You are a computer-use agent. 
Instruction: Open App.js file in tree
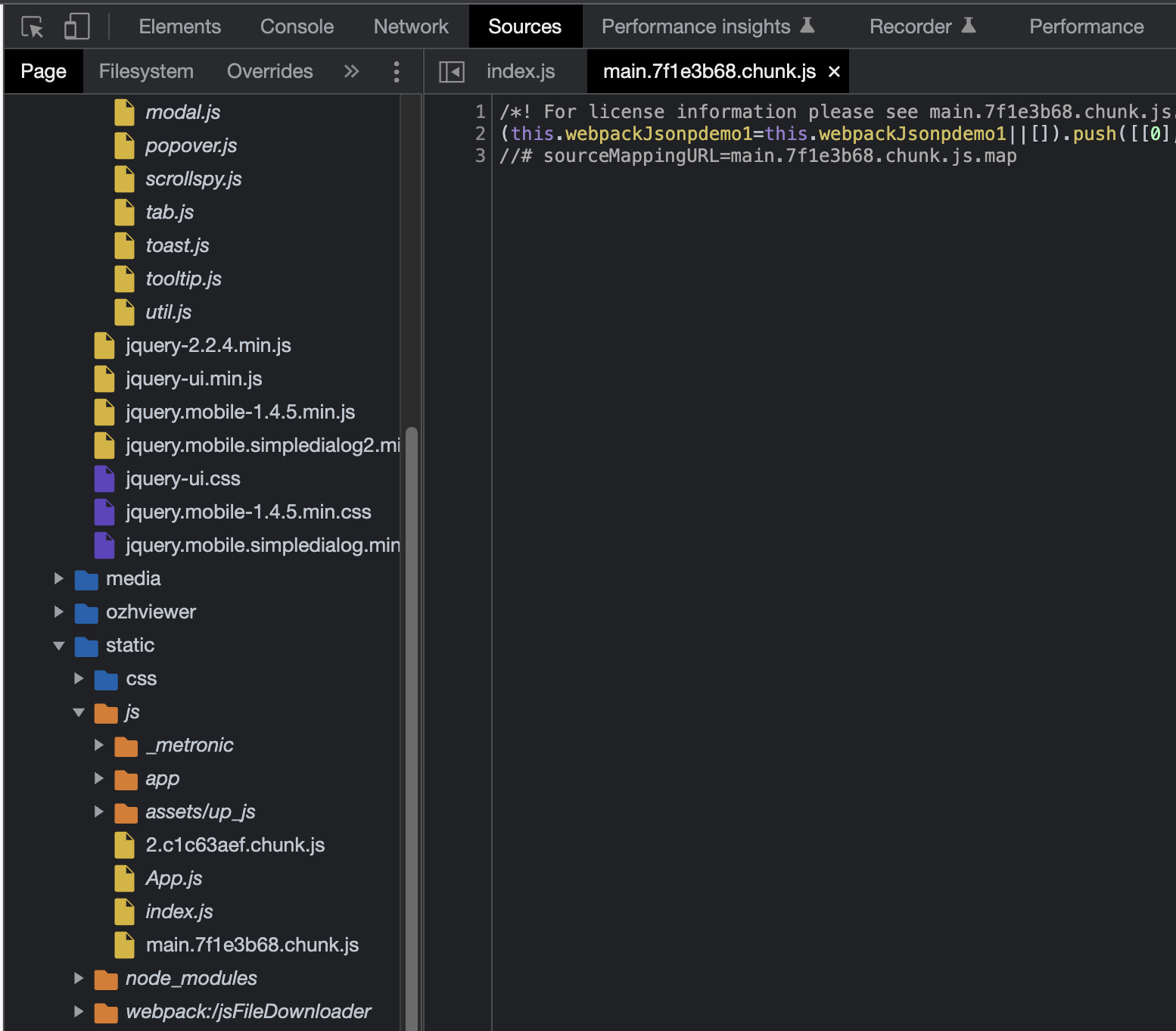pyautogui.click(x=173, y=878)
